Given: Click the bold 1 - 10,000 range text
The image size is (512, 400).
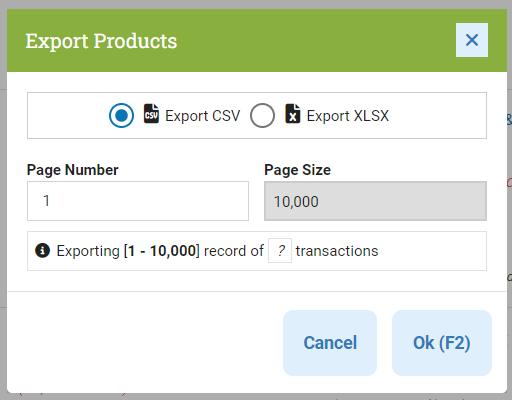Looking at the screenshot, I should click(x=162, y=251).
